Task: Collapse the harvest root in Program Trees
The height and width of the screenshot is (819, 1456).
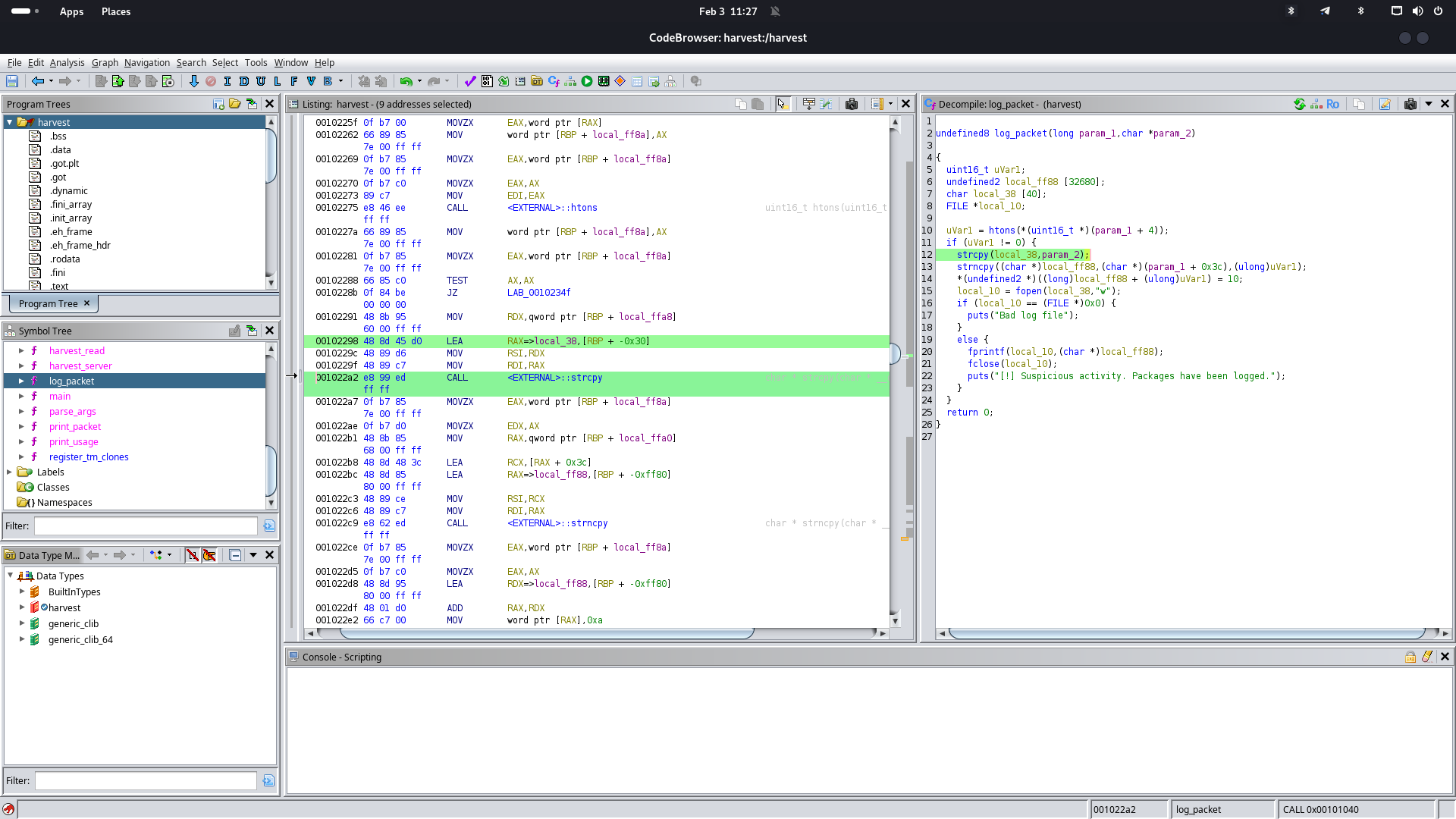Action: click(x=10, y=122)
